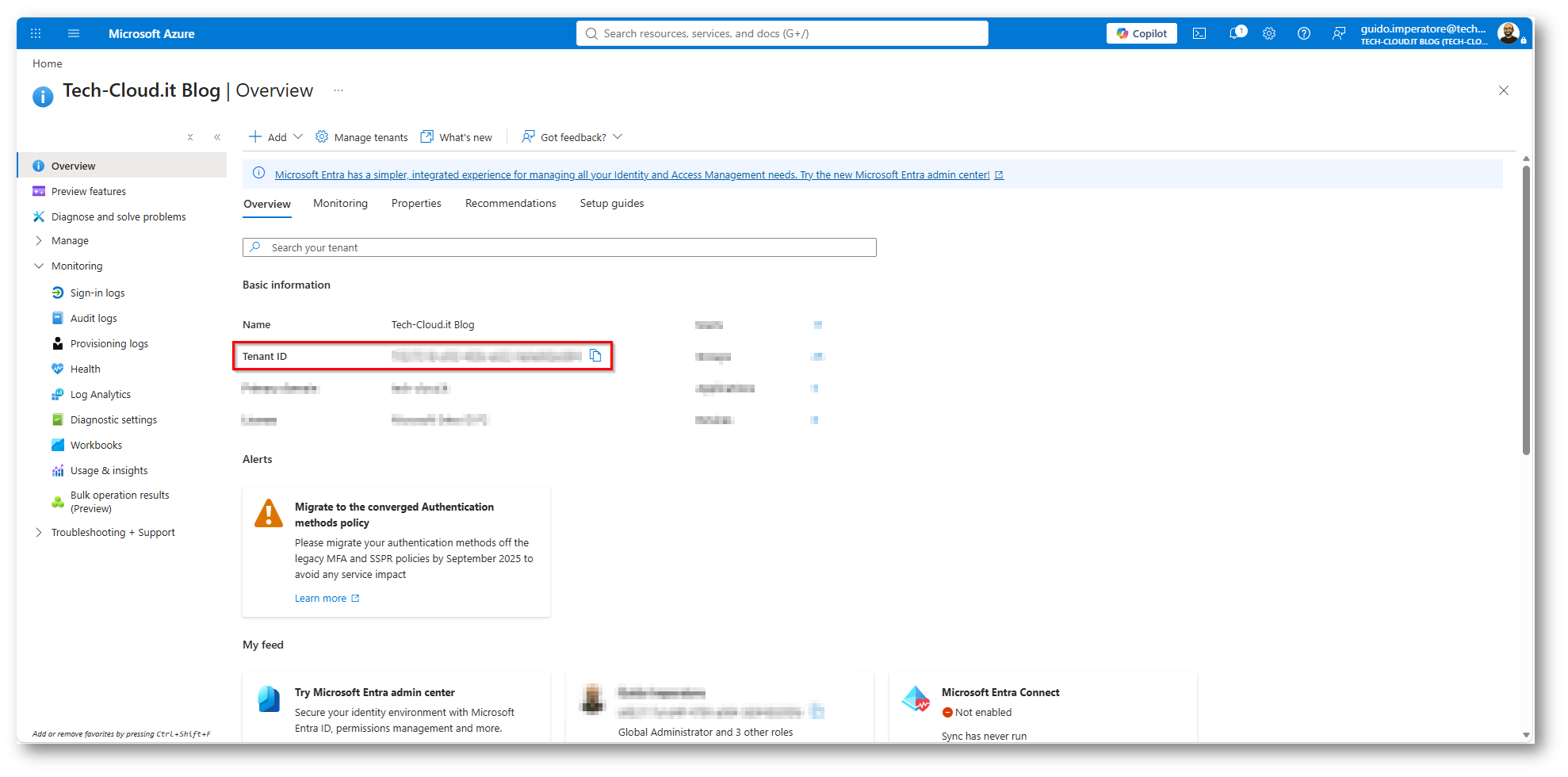Viewport: 1568px width, 777px height.
Task: Click the vertical page scrollbar
Action: [1526, 309]
